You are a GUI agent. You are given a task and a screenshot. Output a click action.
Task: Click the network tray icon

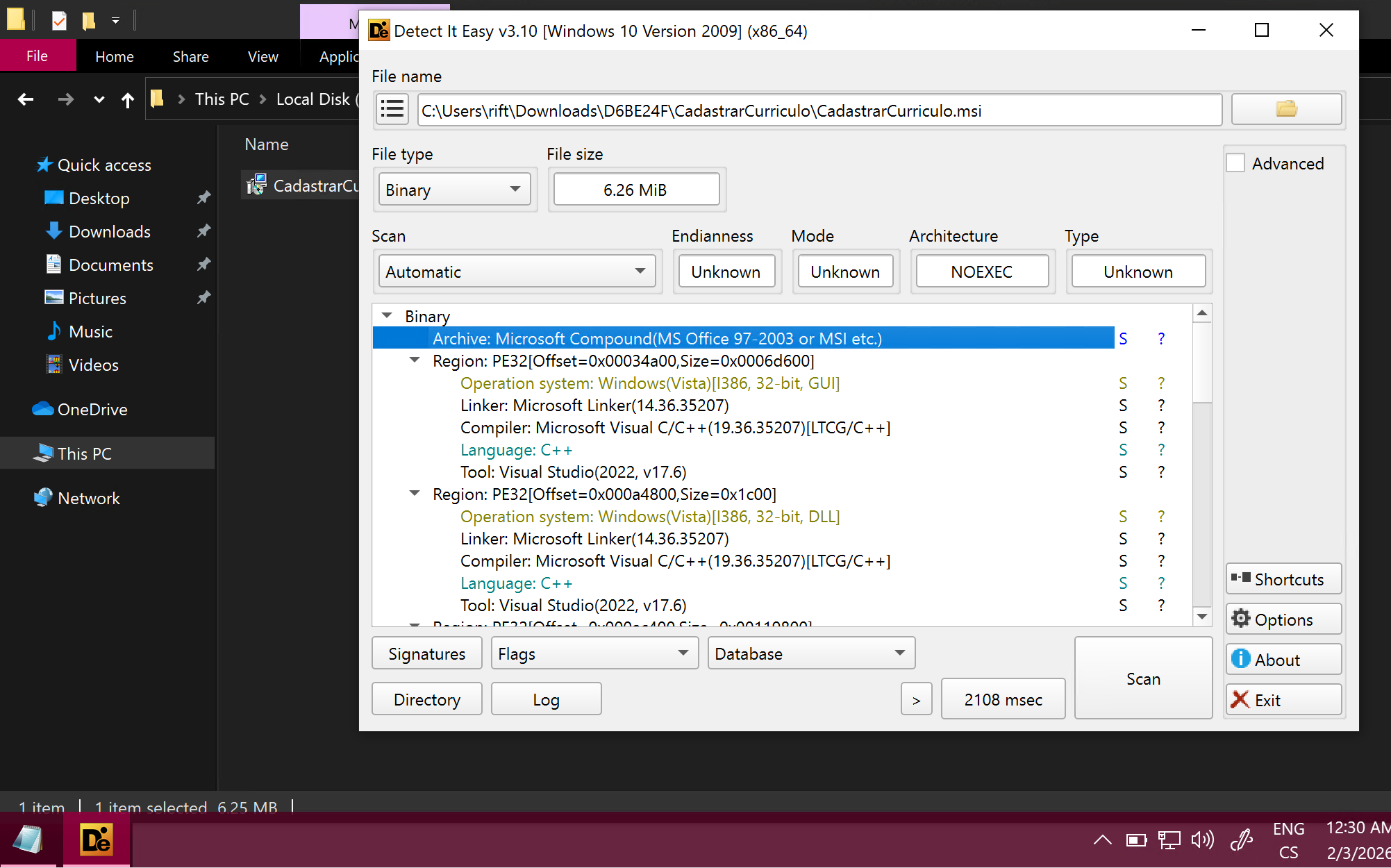click(1169, 840)
